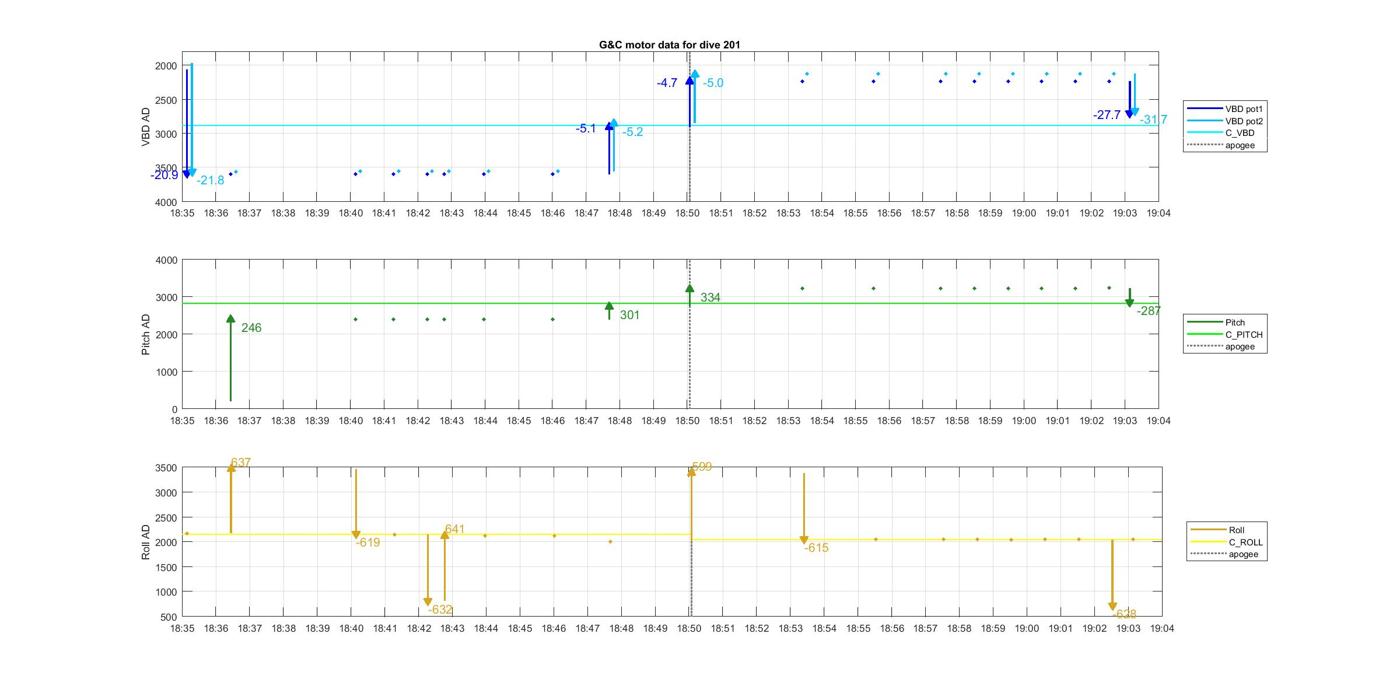The image size is (1400, 693).
Task: Click the "-287" pitch annotation
Action: [x=1149, y=311]
